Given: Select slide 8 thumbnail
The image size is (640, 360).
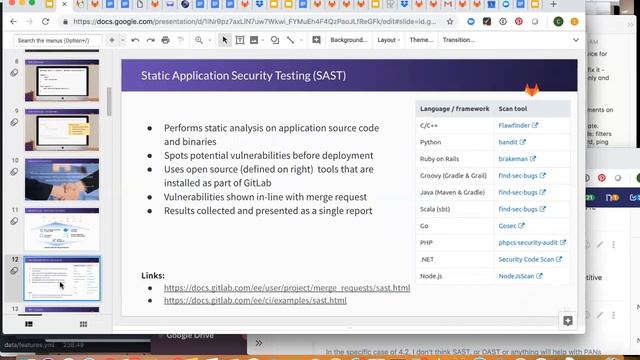Looking at the screenshot, I should coord(62,80).
